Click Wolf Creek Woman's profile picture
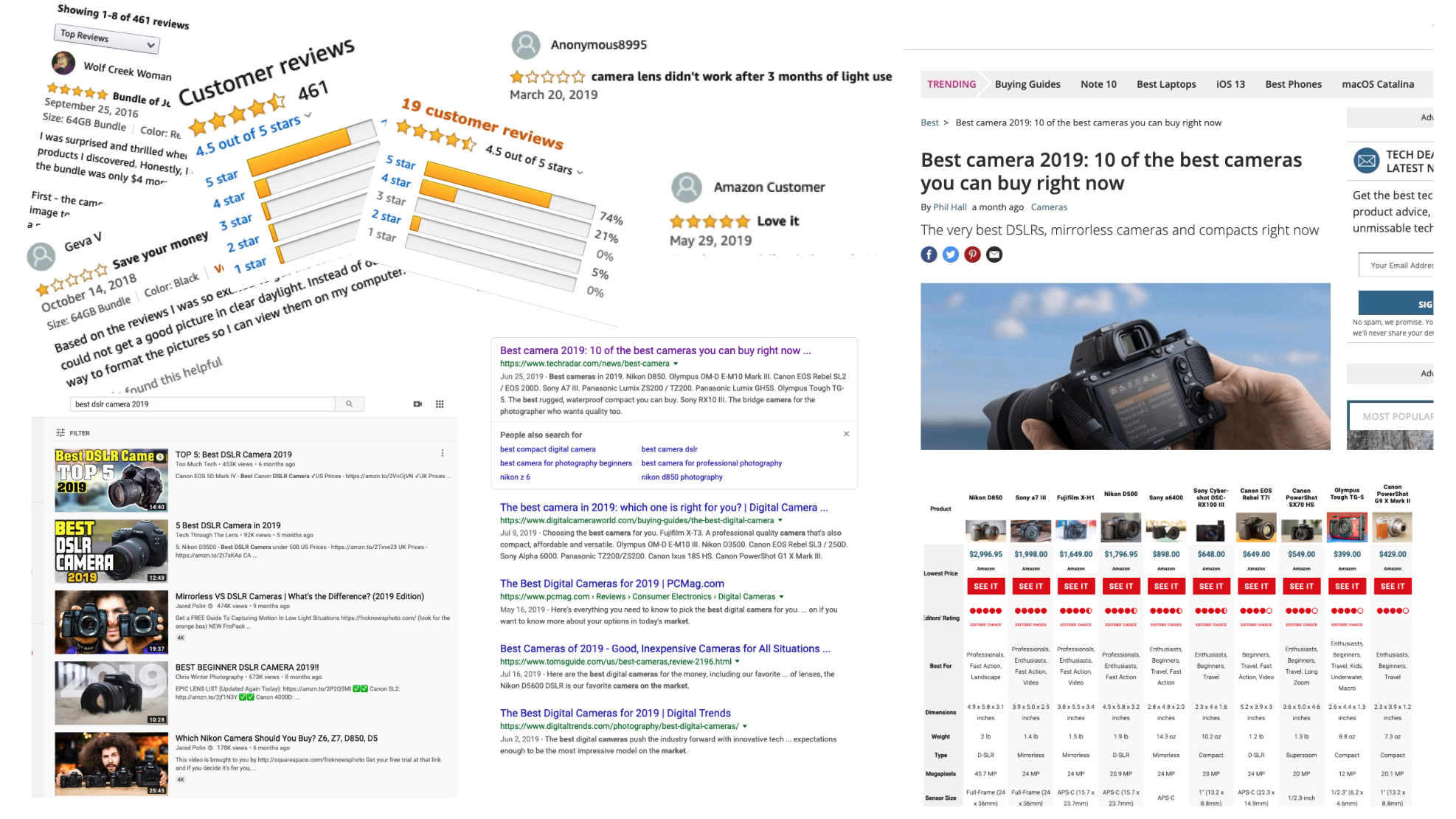Screen dimensions: 1456x819 point(63,63)
